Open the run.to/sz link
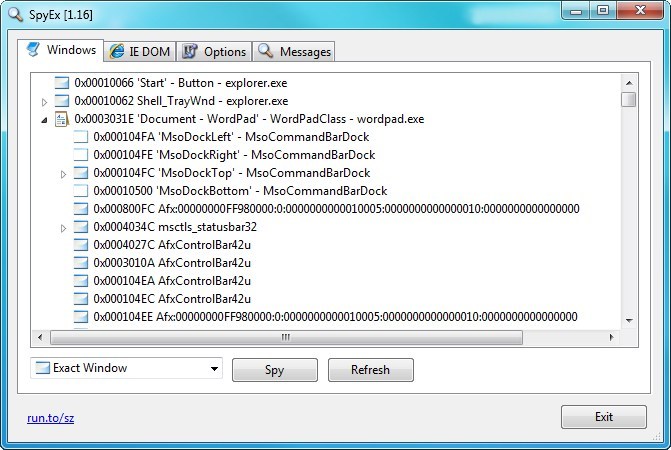 (50, 418)
